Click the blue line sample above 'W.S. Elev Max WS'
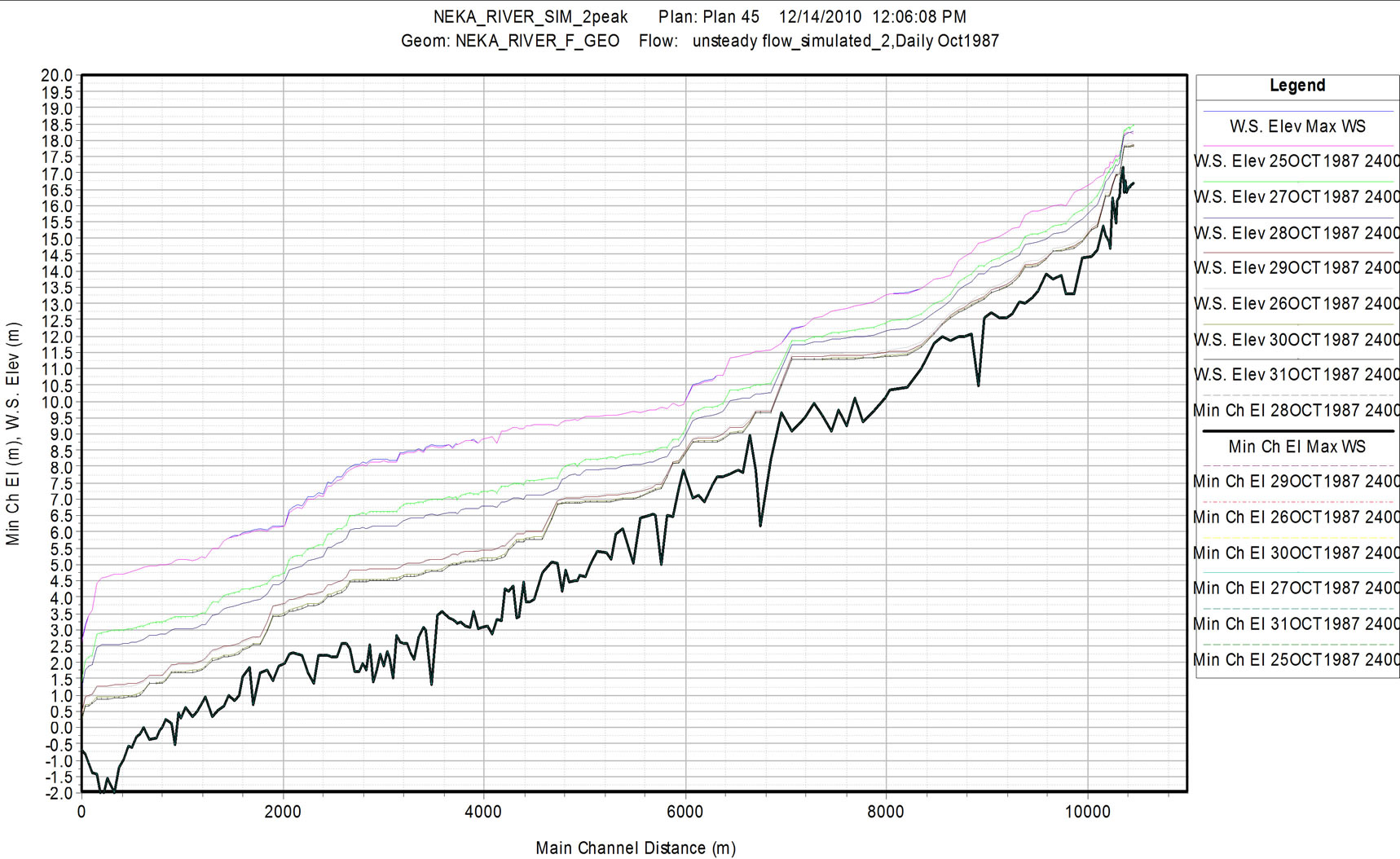 (x=1298, y=111)
